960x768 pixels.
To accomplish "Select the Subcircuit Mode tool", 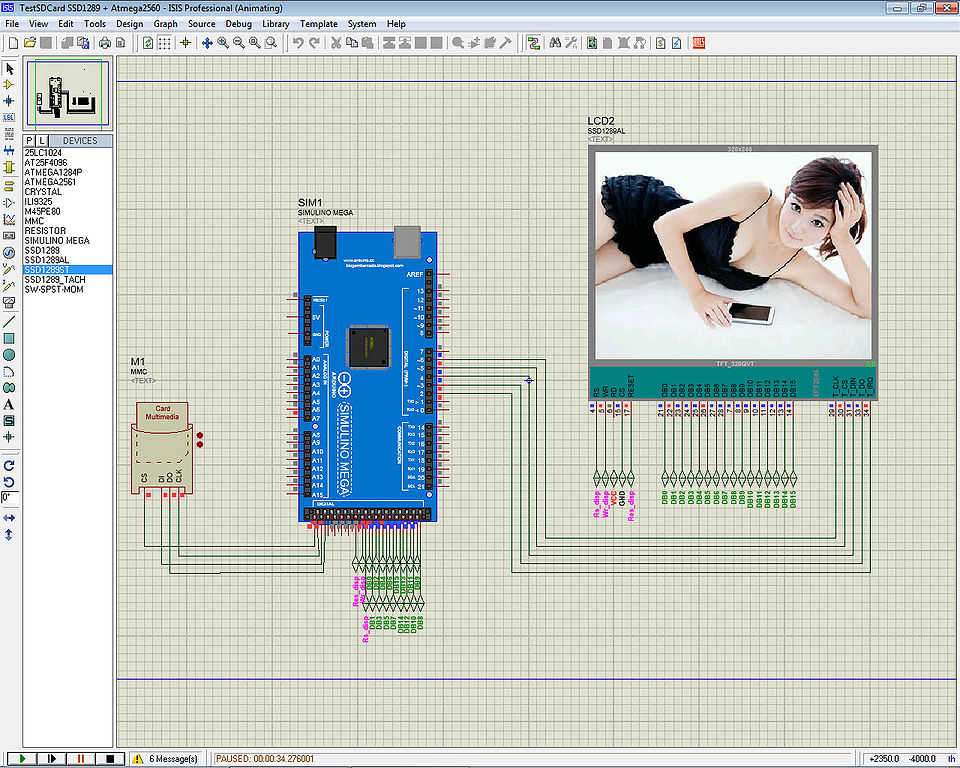I will click(x=9, y=167).
